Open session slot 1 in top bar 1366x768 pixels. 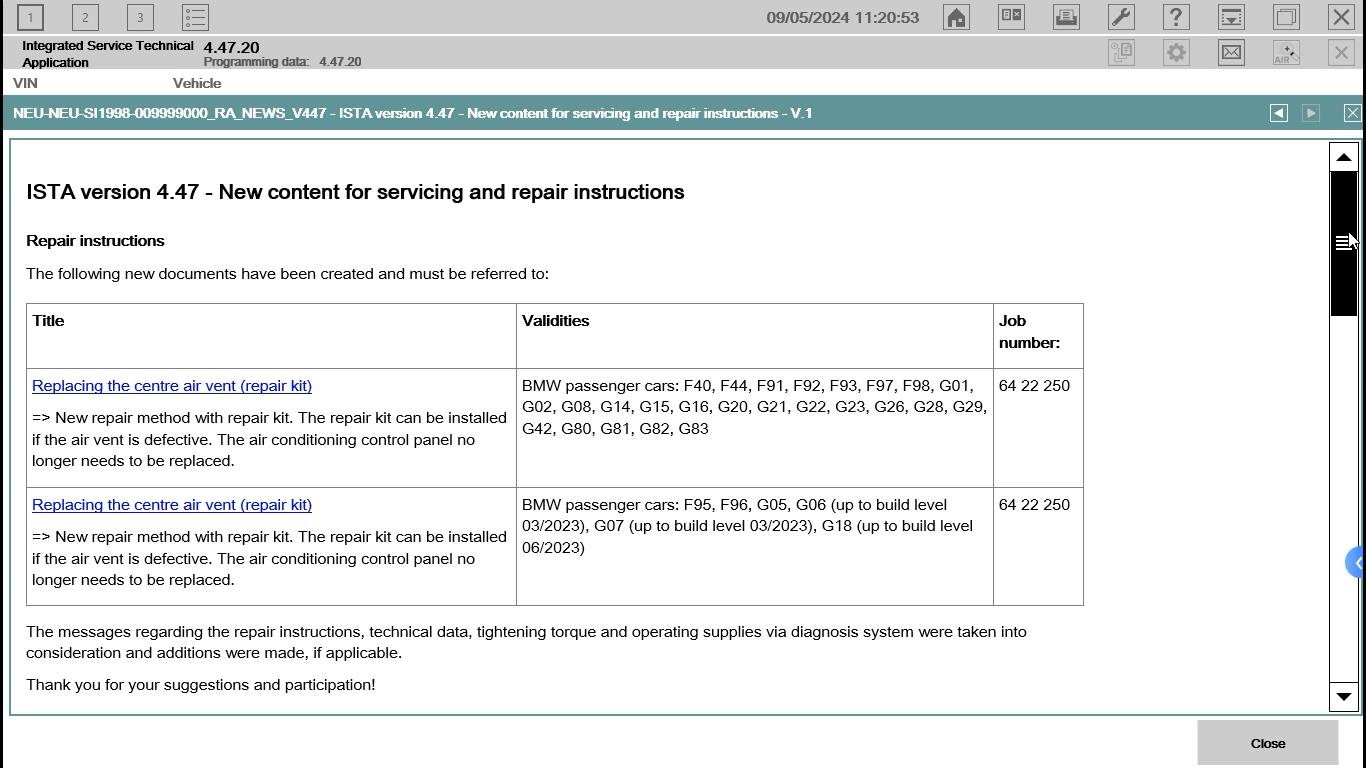point(30,17)
